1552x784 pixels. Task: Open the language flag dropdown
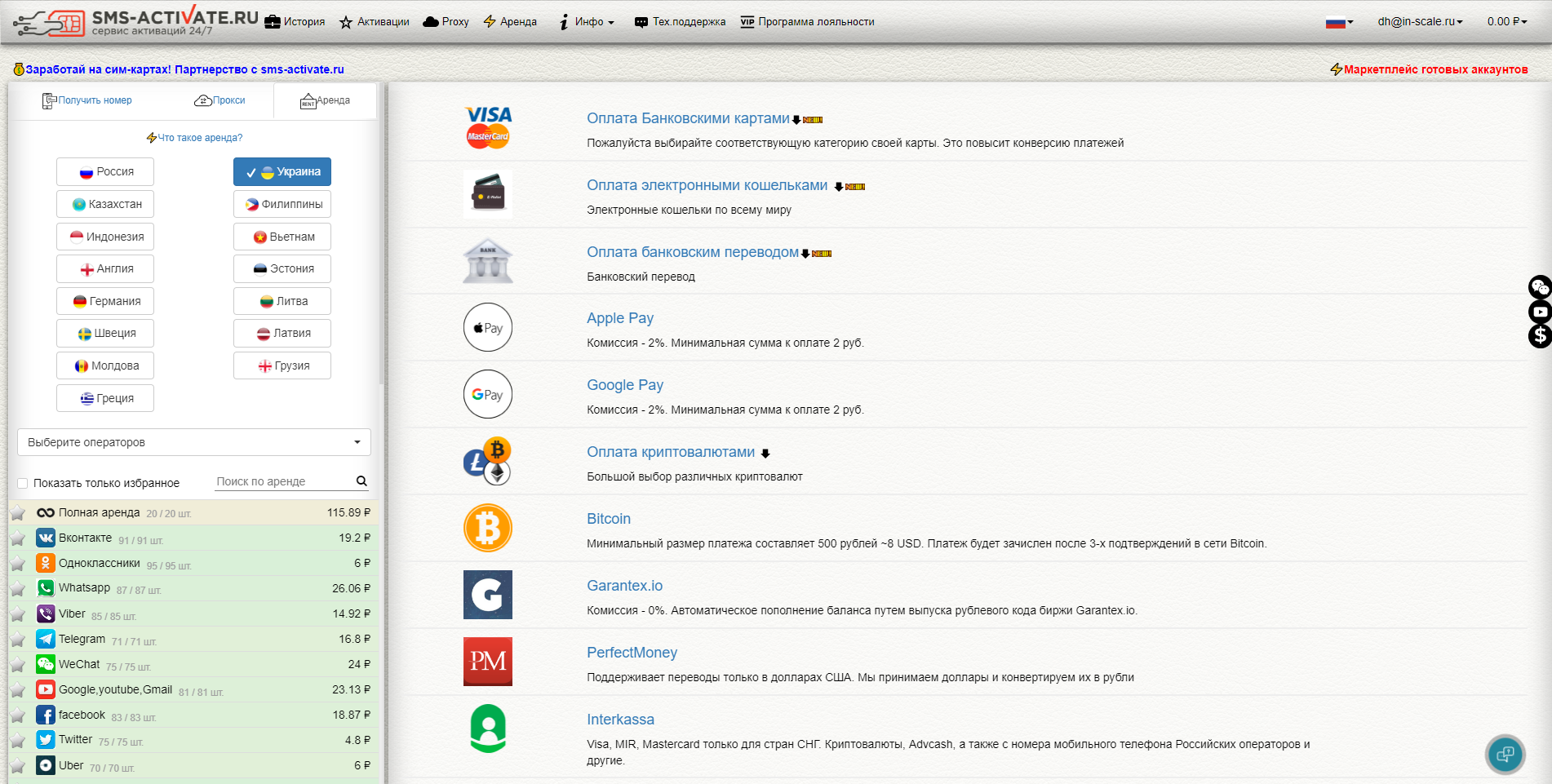click(x=1339, y=22)
